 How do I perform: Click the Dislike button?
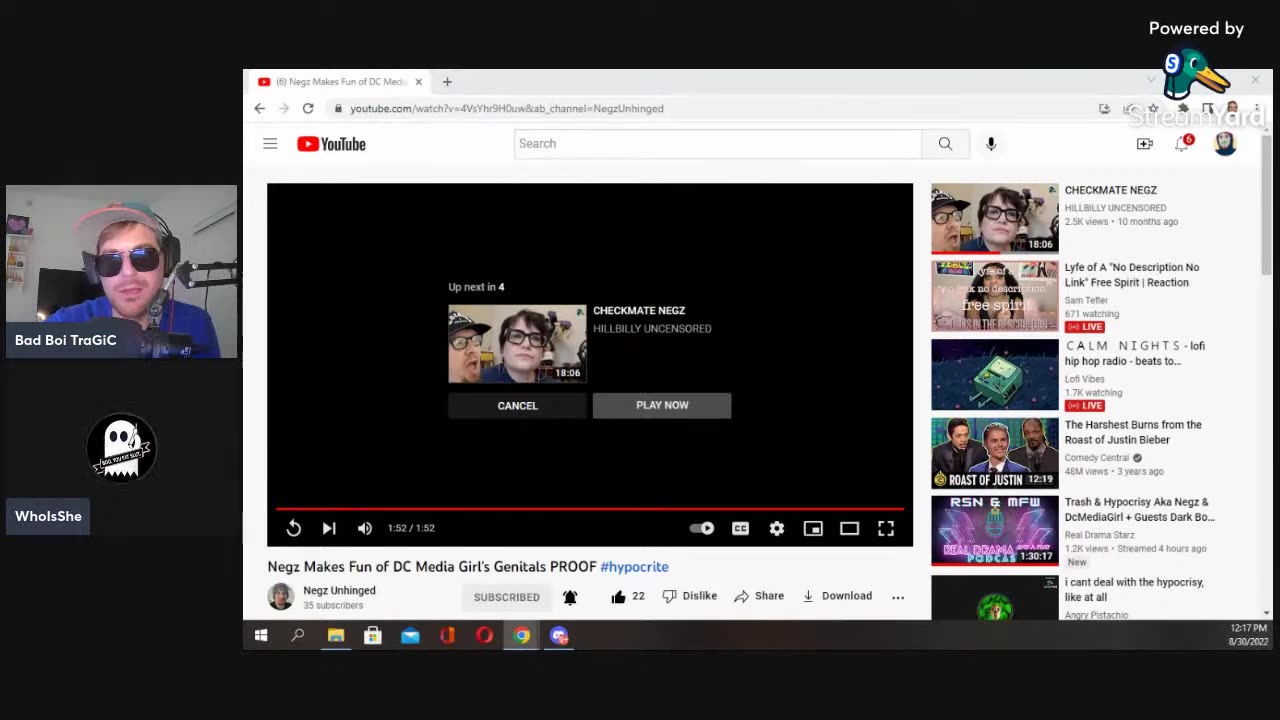click(690, 596)
